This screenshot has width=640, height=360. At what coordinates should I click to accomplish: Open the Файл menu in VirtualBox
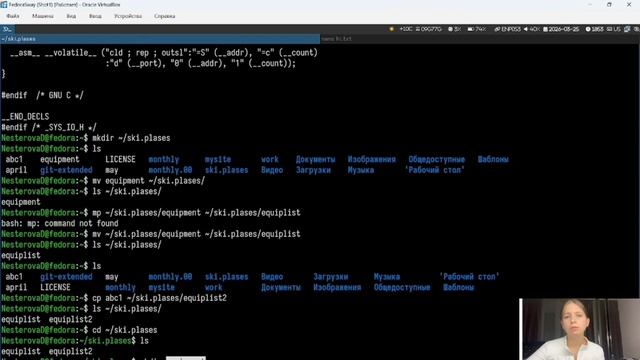(13, 16)
